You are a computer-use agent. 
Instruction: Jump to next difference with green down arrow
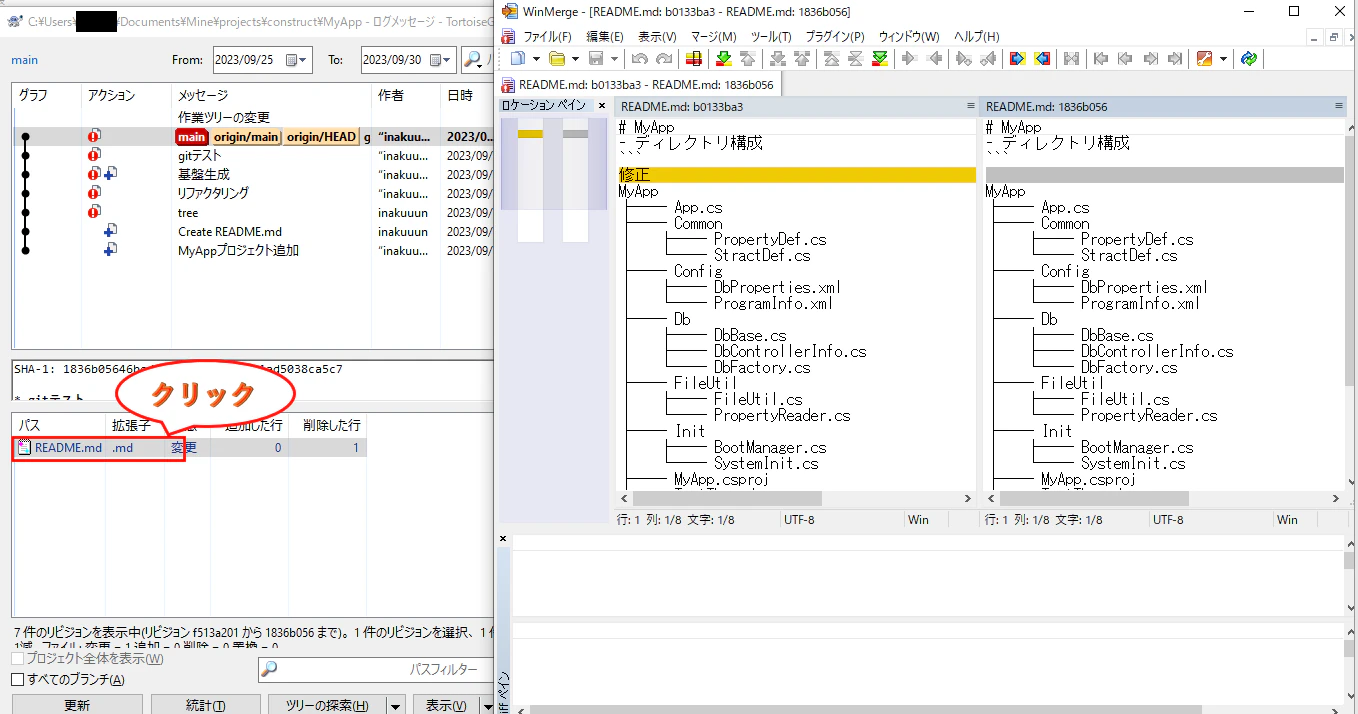coord(723,59)
